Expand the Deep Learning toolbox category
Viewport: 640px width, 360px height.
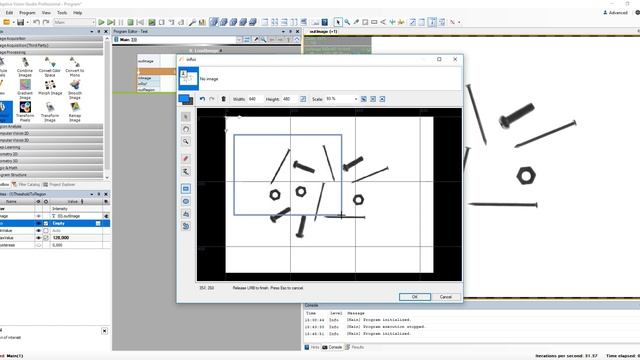(x=51, y=147)
